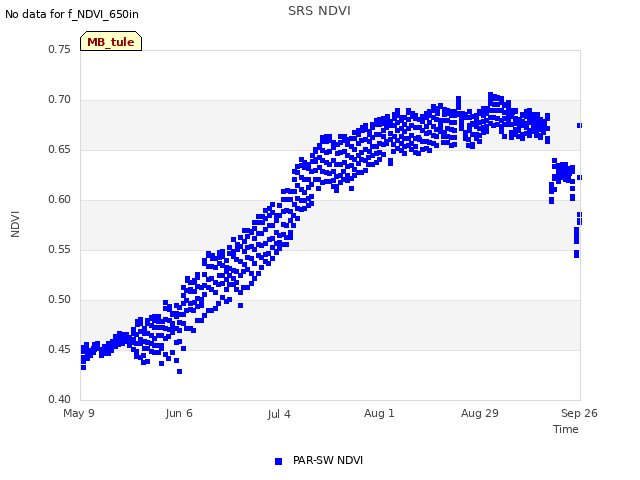Click the 0.75 y-axis tick label

[60, 49]
